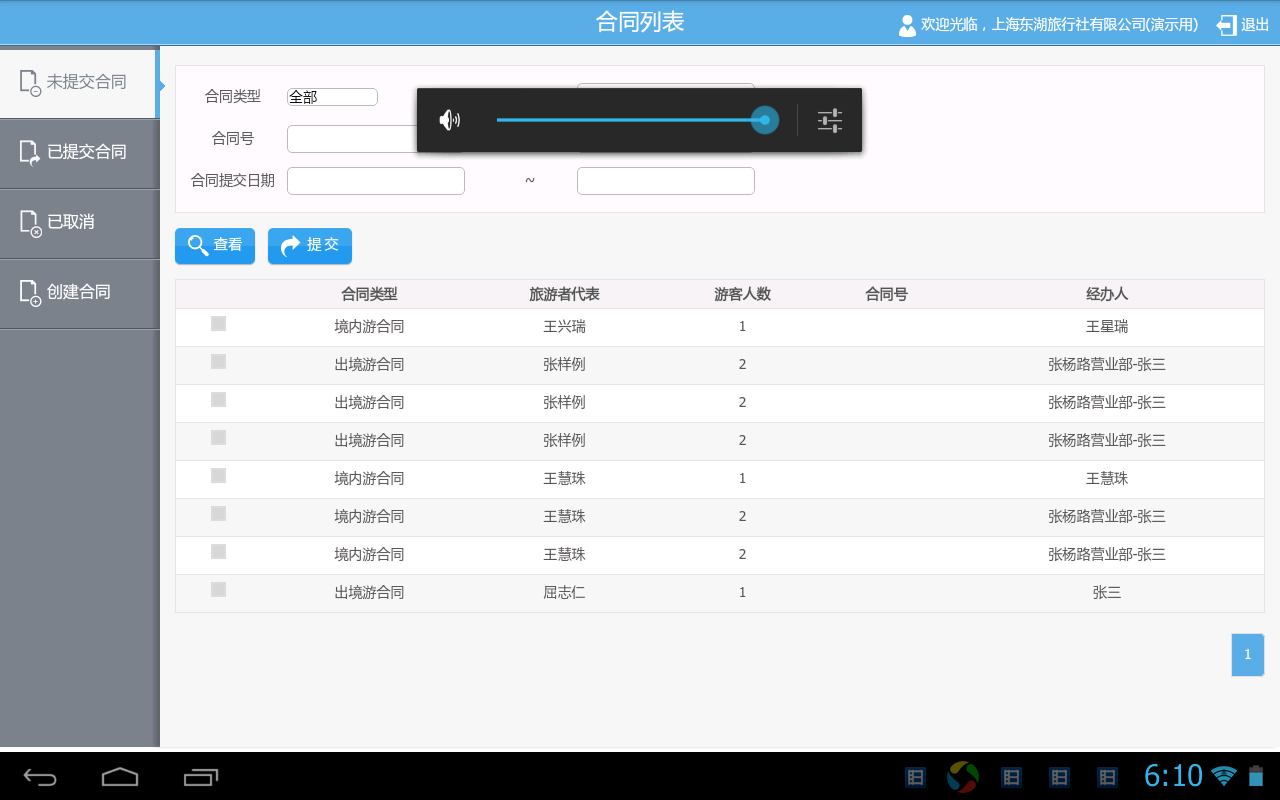Screen dimensions: 1280x800
Task: Click the volume slider handle
Action: tap(765, 120)
